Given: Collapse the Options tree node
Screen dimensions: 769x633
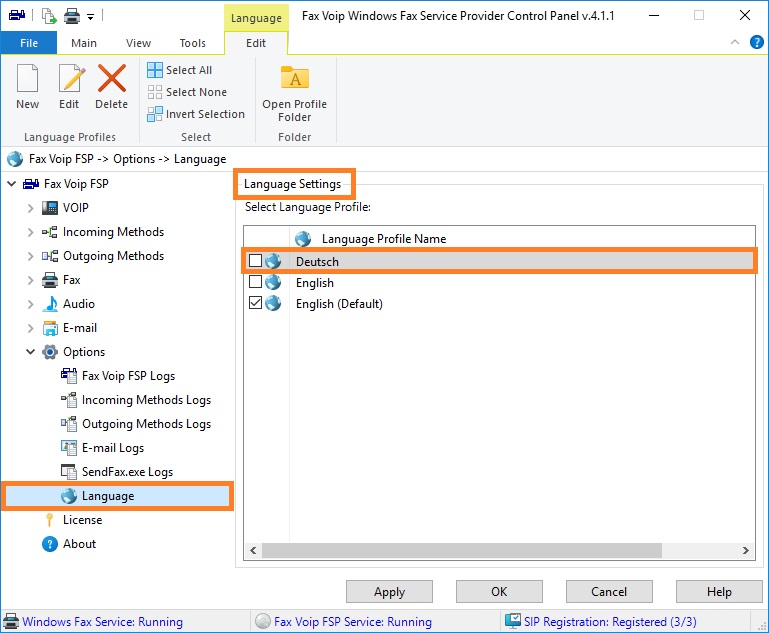Looking at the screenshot, I should [30, 352].
